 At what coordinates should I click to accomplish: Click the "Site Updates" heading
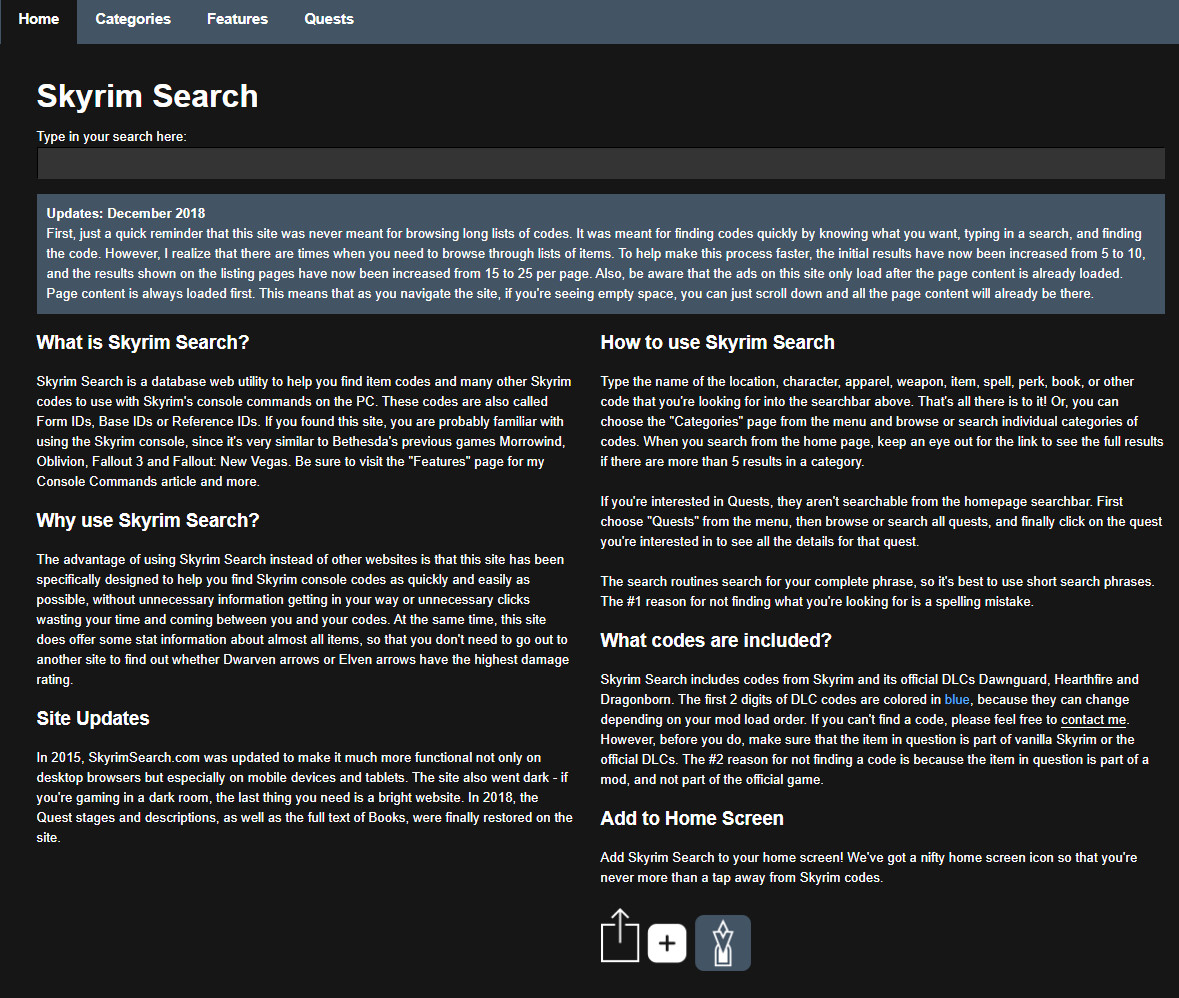(x=93, y=719)
